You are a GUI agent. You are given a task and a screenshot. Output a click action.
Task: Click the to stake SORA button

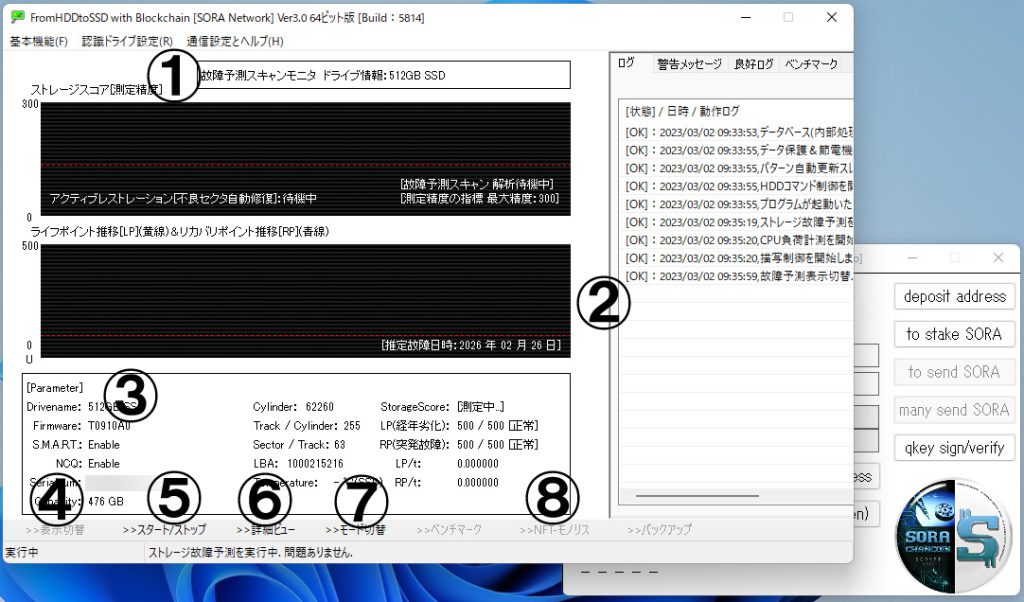click(x=955, y=334)
